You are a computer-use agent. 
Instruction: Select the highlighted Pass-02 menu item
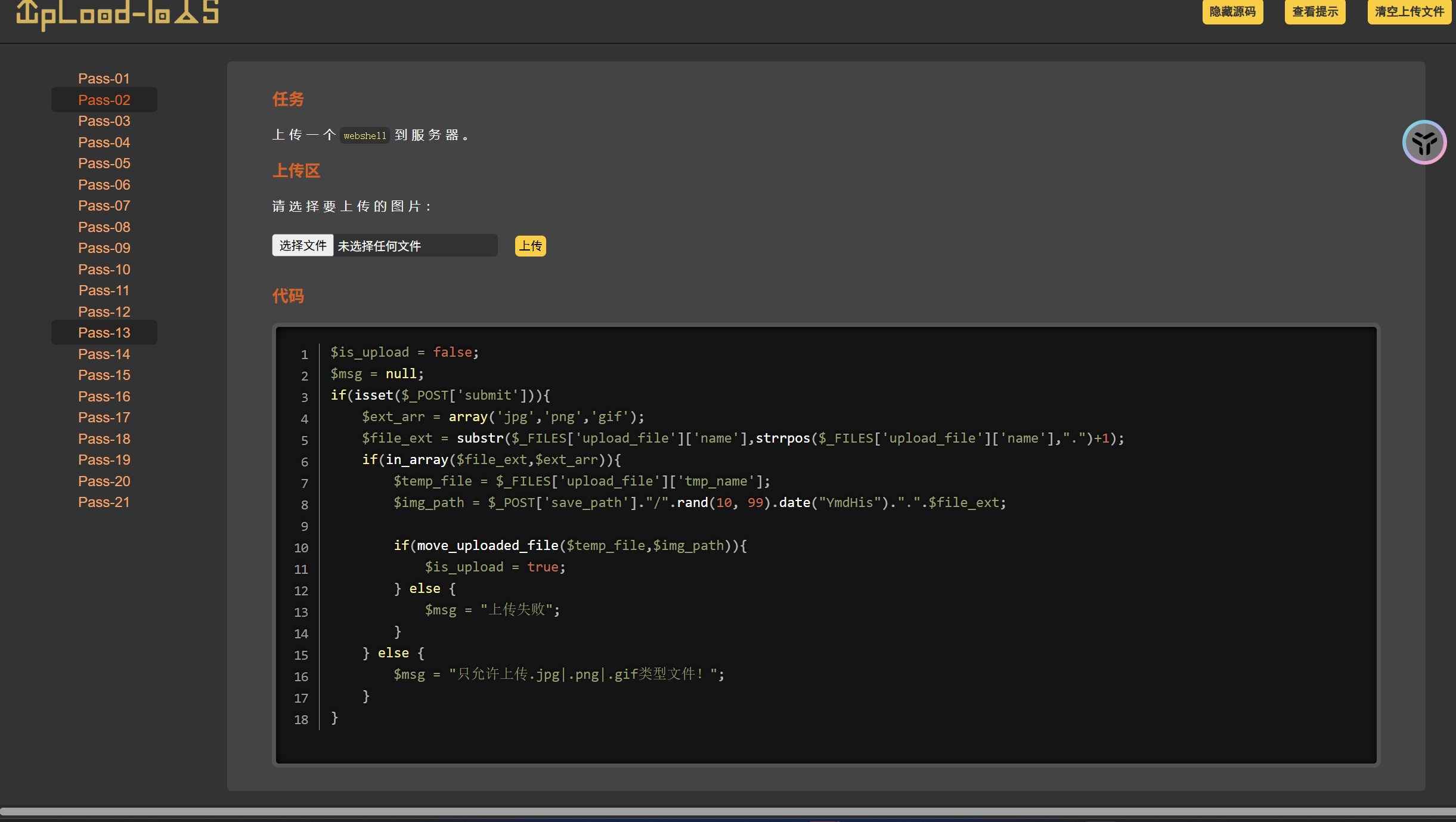click(x=104, y=100)
